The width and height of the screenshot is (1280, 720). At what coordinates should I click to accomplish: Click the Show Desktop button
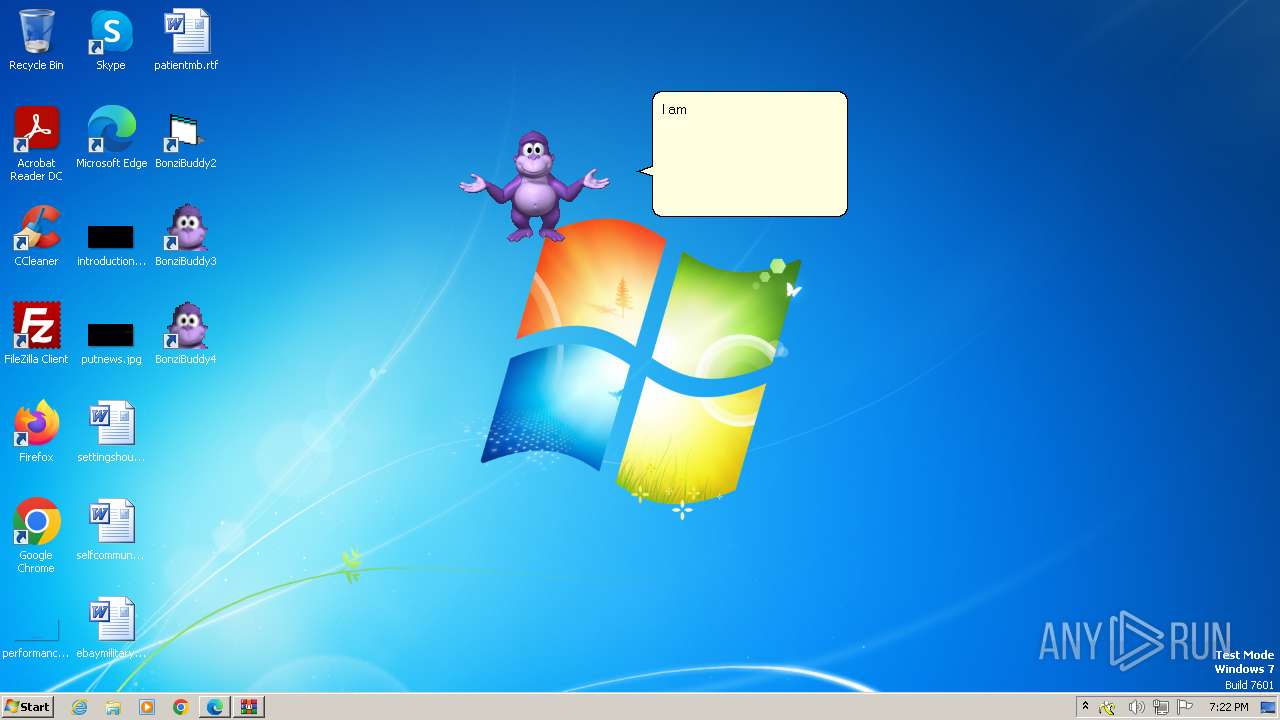pos(1269,707)
